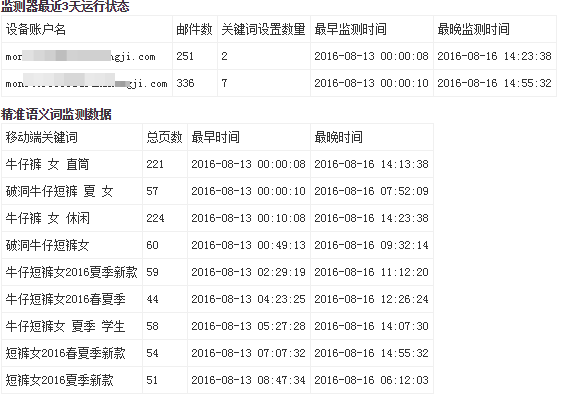Image resolution: width=568 pixels, height=403 pixels.
Task: Select keyword 牛仔裤 女 休闲
Action: click(x=47, y=218)
